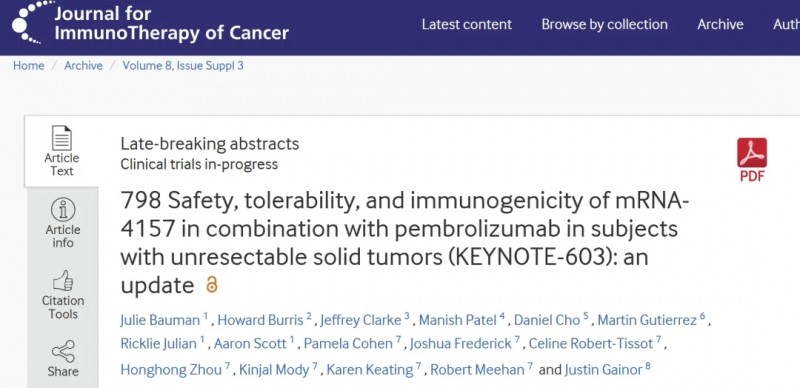
Task: Open Browse by collection menu
Action: [x=604, y=24]
